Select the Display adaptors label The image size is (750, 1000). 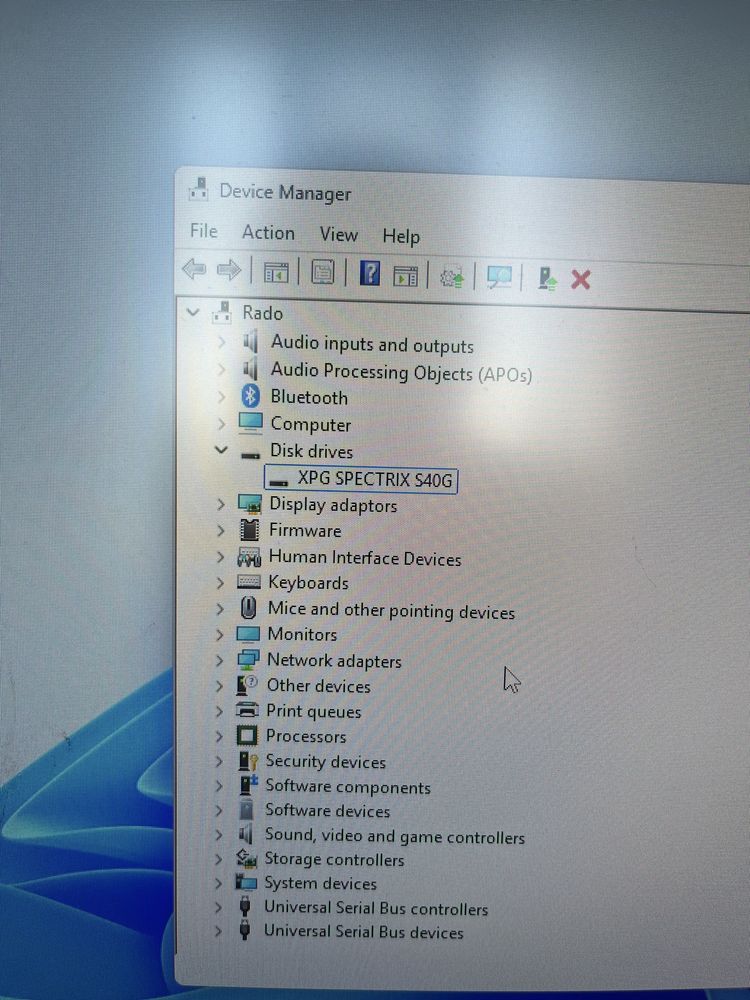pyautogui.click(x=333, y=505)
